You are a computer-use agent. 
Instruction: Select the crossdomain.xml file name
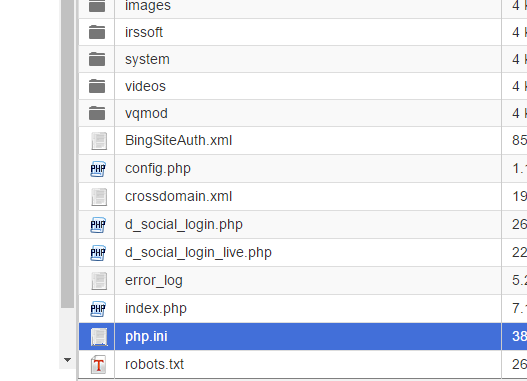coord(178,196)
